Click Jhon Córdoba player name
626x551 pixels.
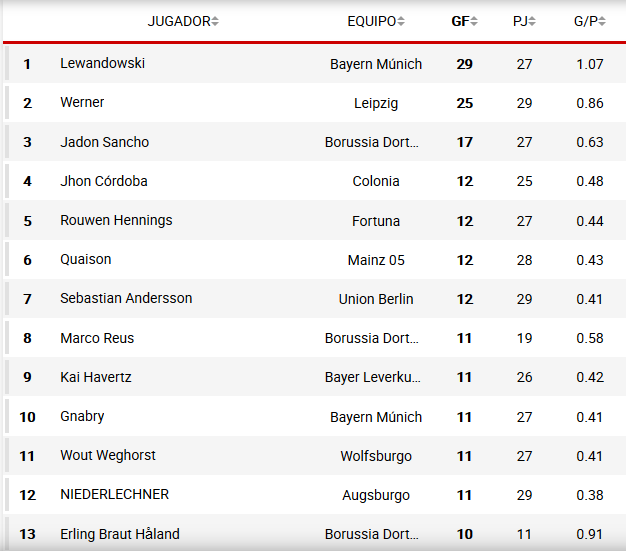click(x=104, y=181)
